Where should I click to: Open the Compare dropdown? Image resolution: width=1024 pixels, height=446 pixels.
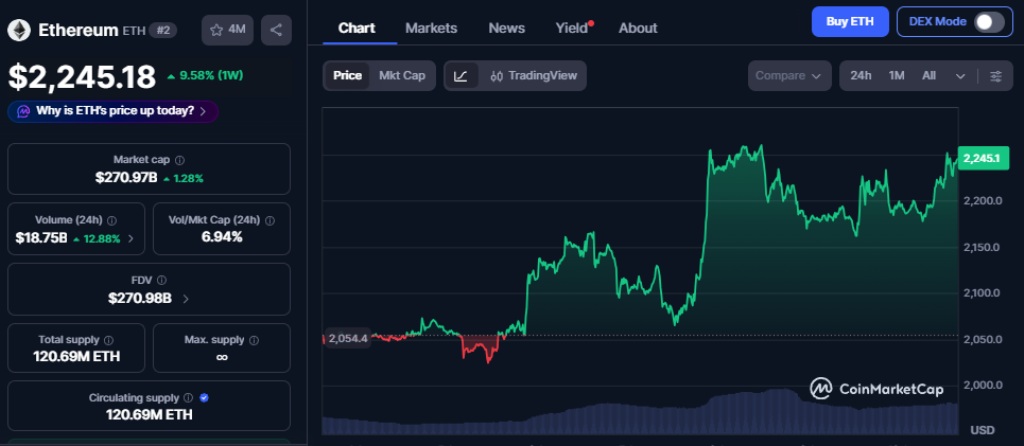[x=788, y=76]
